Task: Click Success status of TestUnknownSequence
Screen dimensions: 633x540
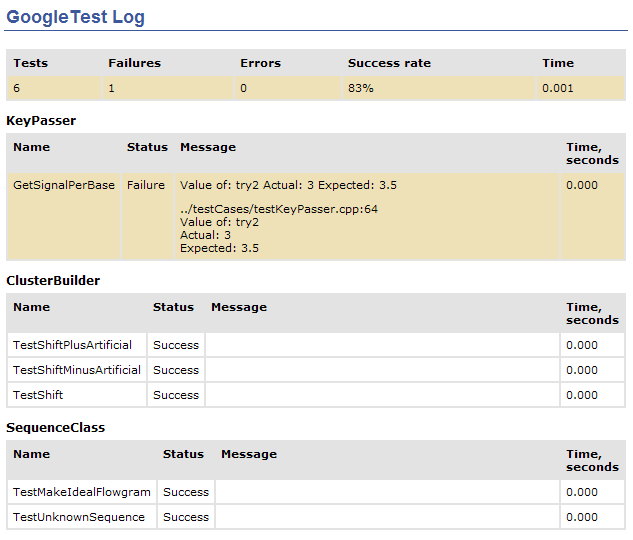Action: (186, 517)
